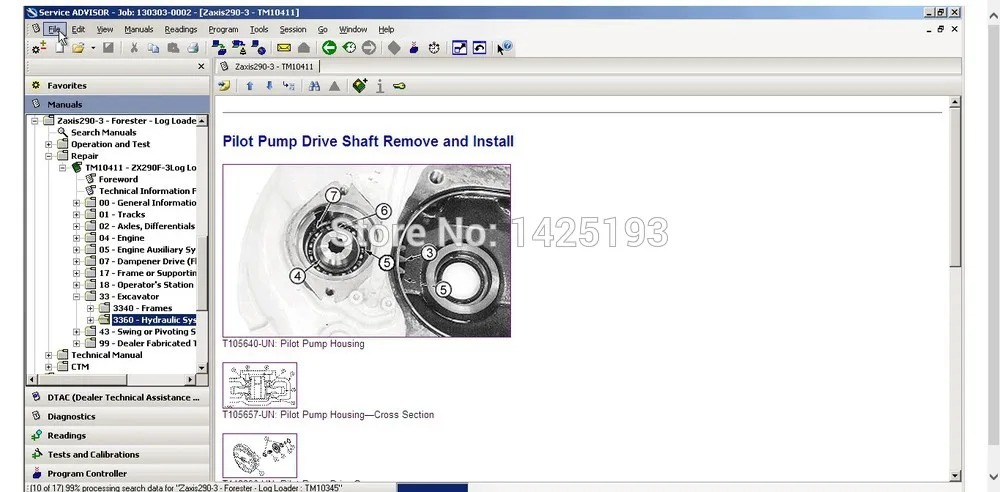This screenshot has height=492, width=1000.
Task: Close the left navigation pane with X
Action: tap(202, 66)
